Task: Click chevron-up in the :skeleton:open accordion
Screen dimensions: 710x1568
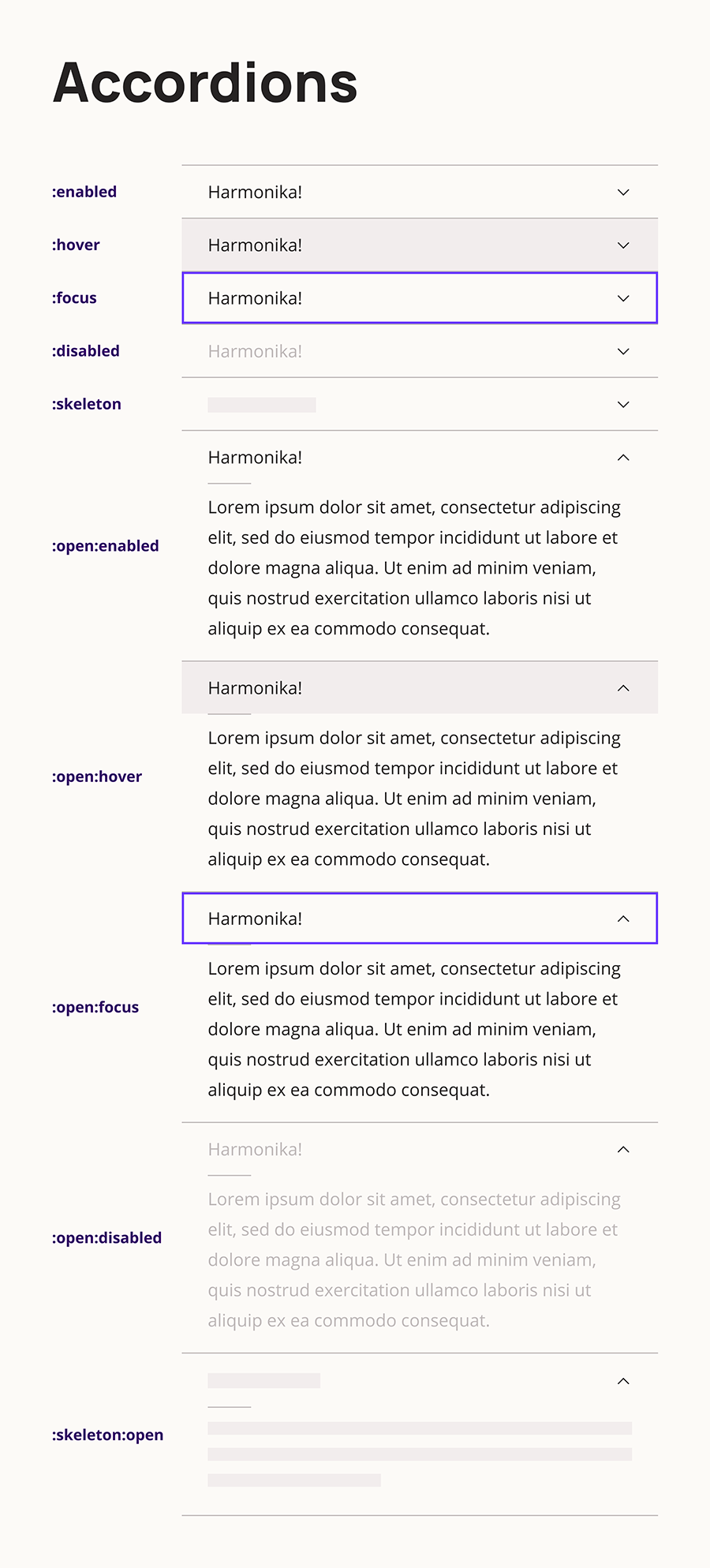Action: (x=623, y=1381)
